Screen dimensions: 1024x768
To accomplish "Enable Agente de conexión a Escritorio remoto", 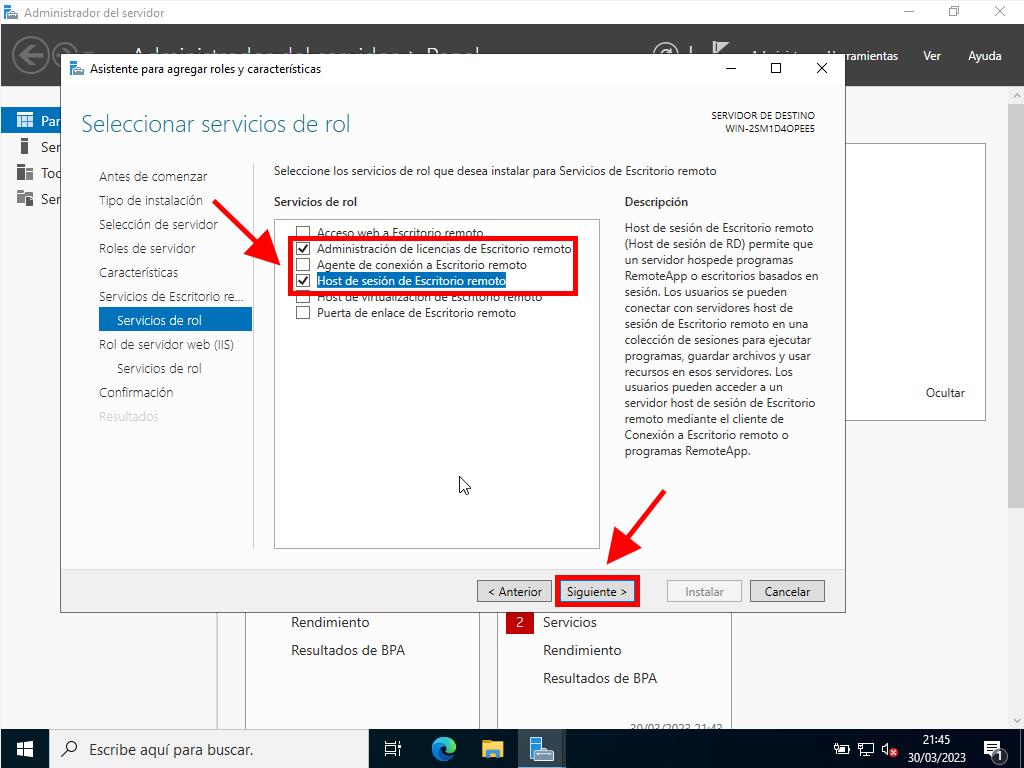I will (303, 265).
